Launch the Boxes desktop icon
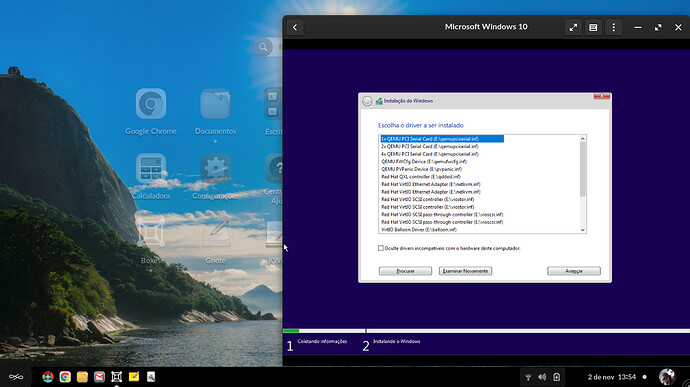 click(151, 233)
